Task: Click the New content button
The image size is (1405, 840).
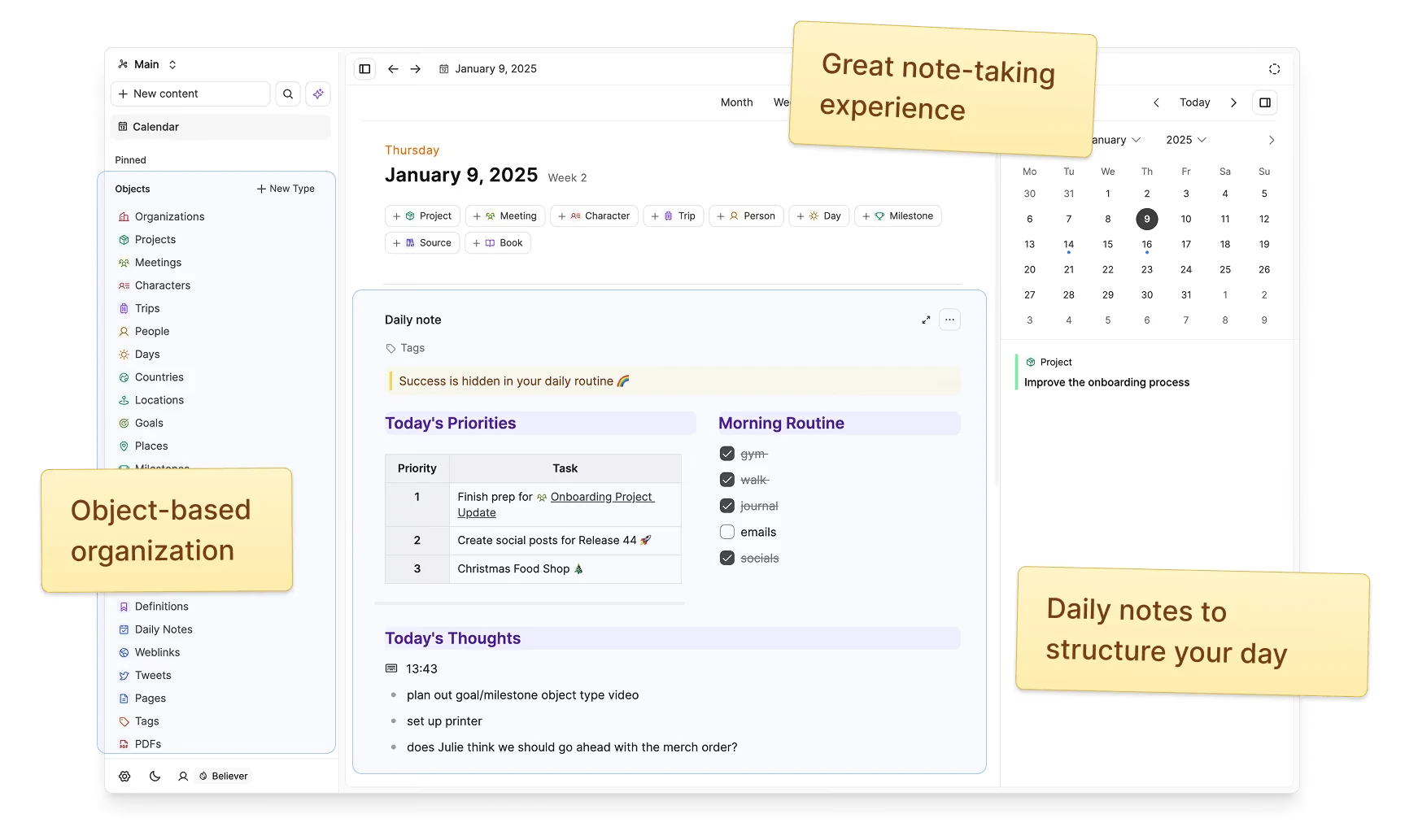Action: click(x=190, y=94)
